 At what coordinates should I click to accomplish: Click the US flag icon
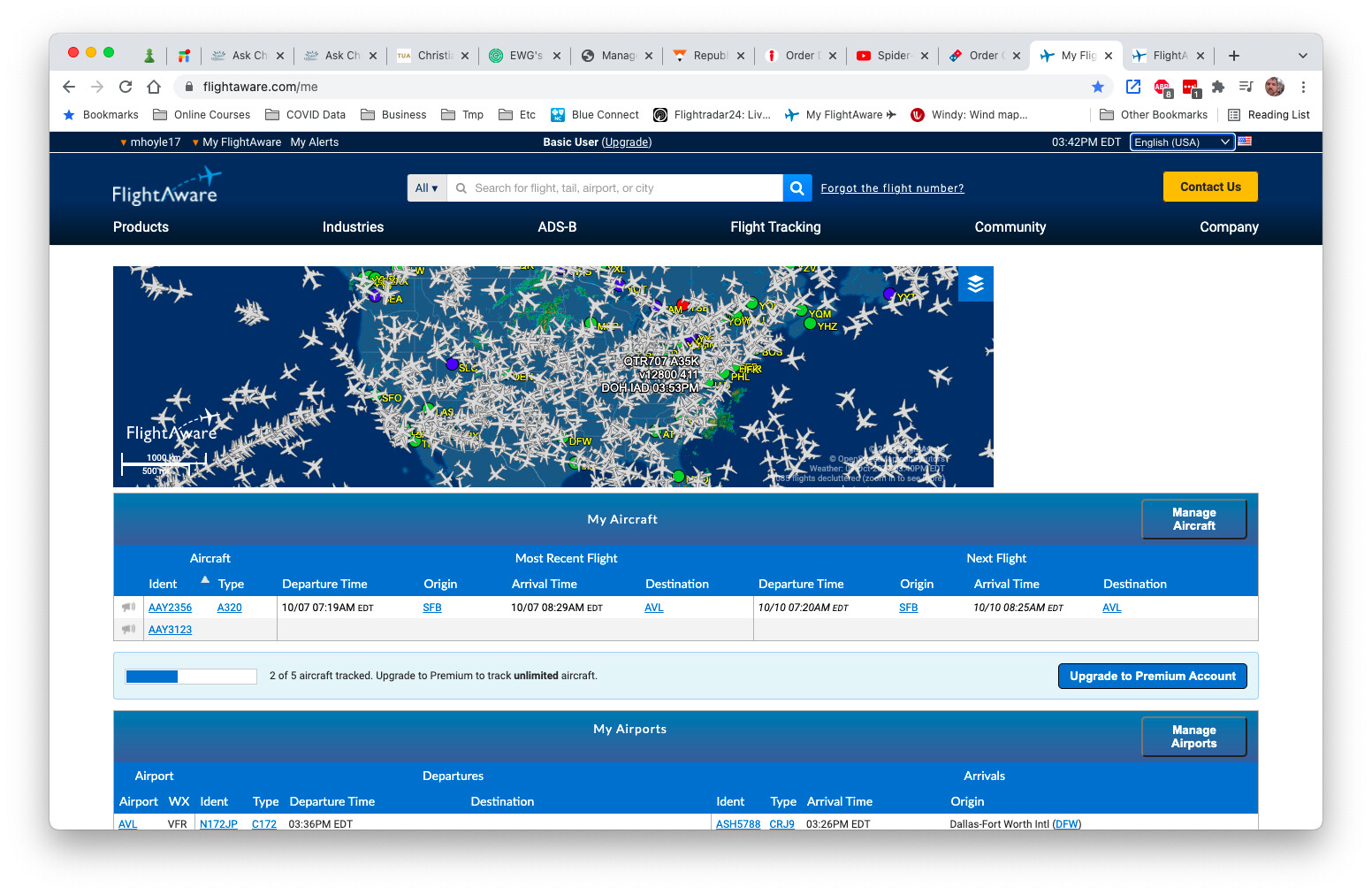[x=1245, y=142]
